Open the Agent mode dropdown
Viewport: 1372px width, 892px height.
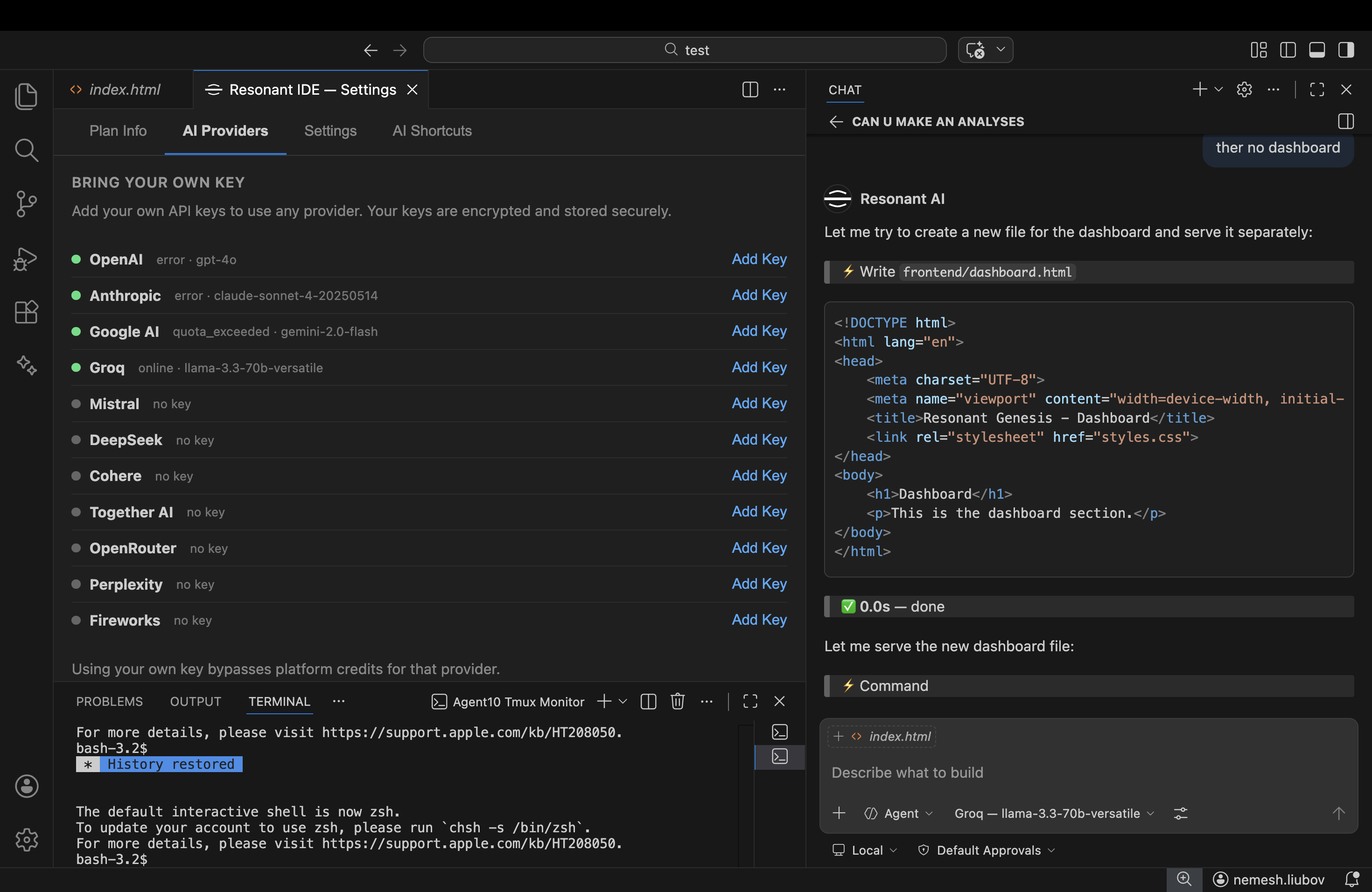point(899,813)
